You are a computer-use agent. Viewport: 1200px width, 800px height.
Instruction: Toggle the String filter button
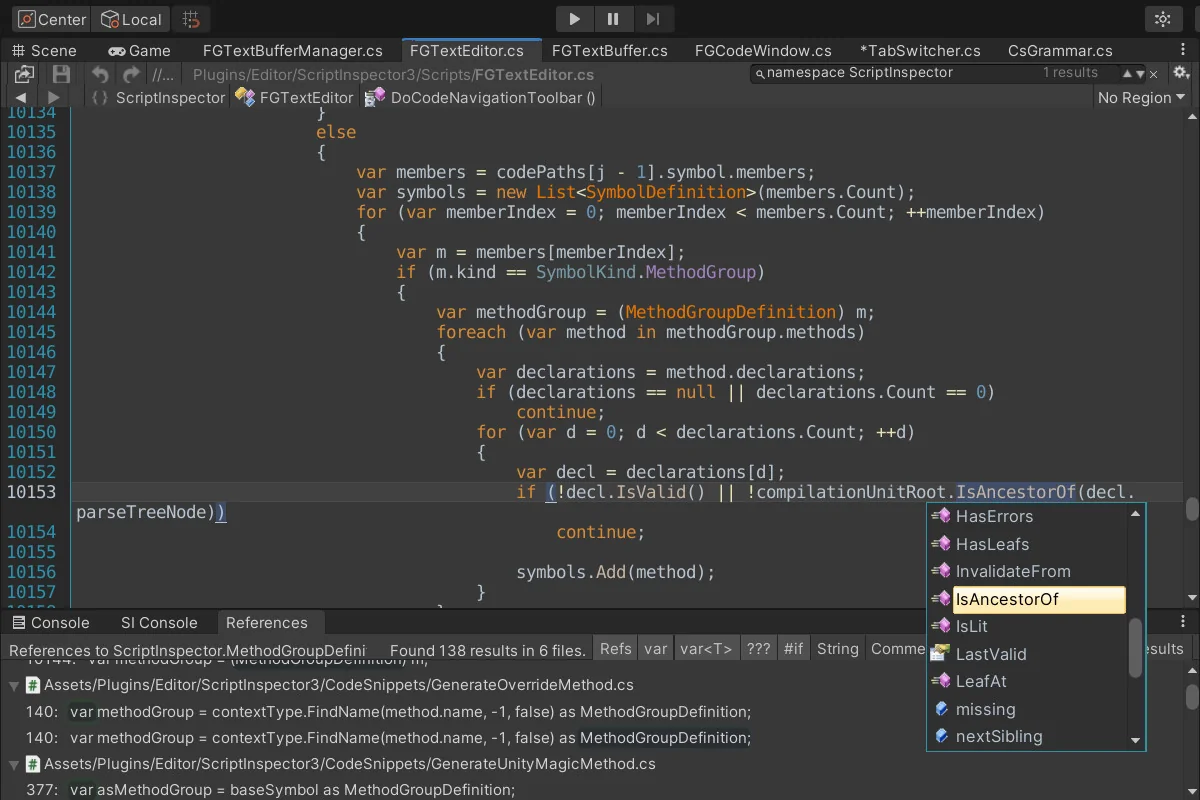coord(837,649)
